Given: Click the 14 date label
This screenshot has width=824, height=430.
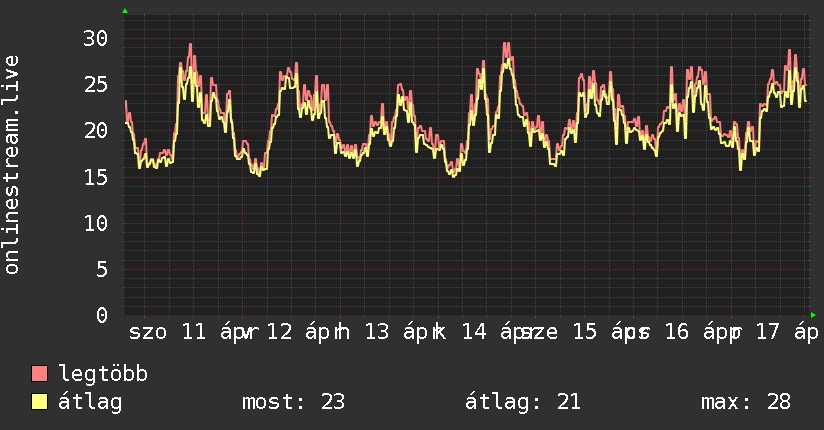Looking at the screenshot, I should pyautogui.click(x=474, y=332).
